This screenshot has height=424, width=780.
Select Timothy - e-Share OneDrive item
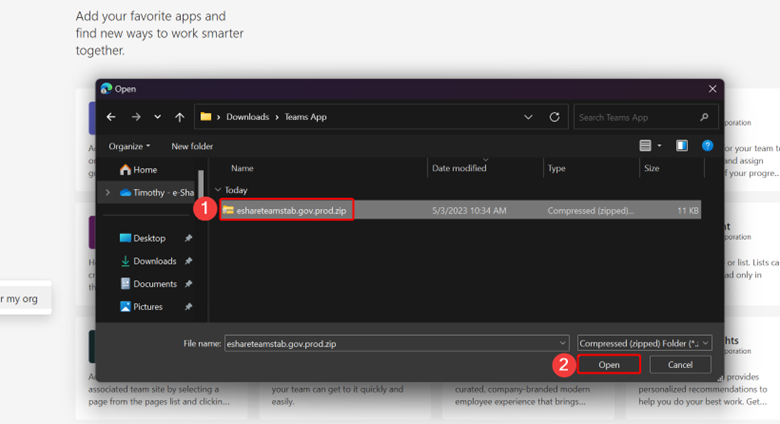point(157,193)
